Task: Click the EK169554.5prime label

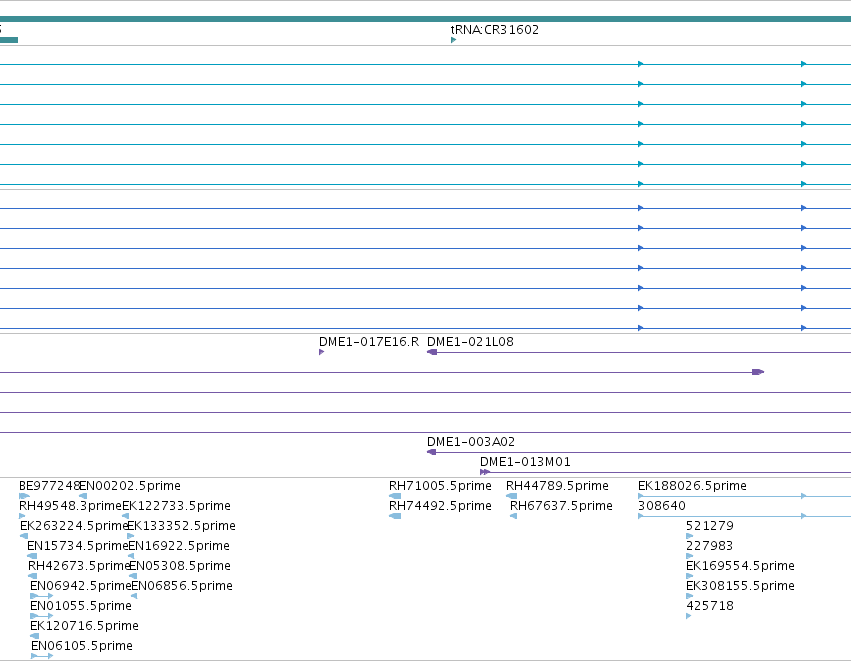Action: coord(740,566)
